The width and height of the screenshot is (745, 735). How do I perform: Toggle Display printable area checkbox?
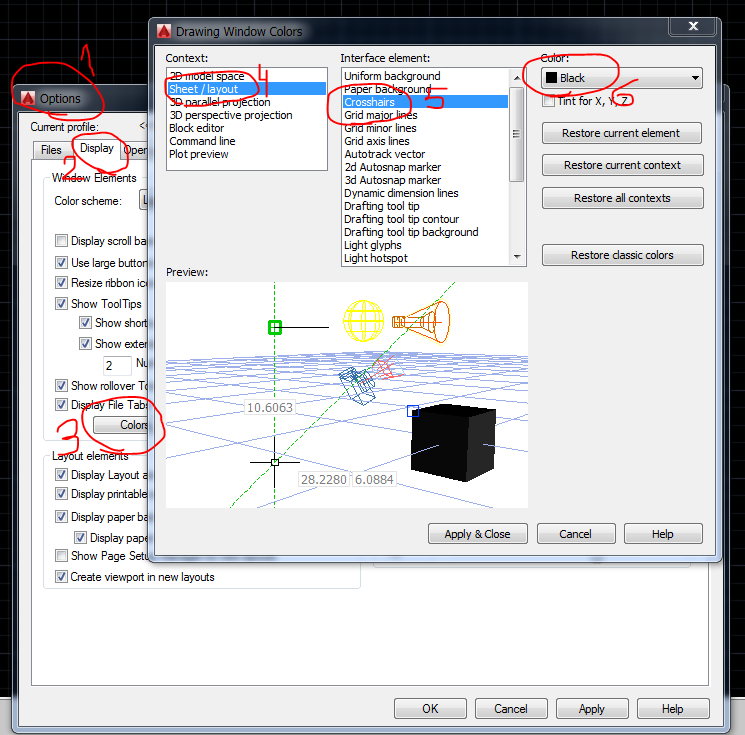coord(61,494)
